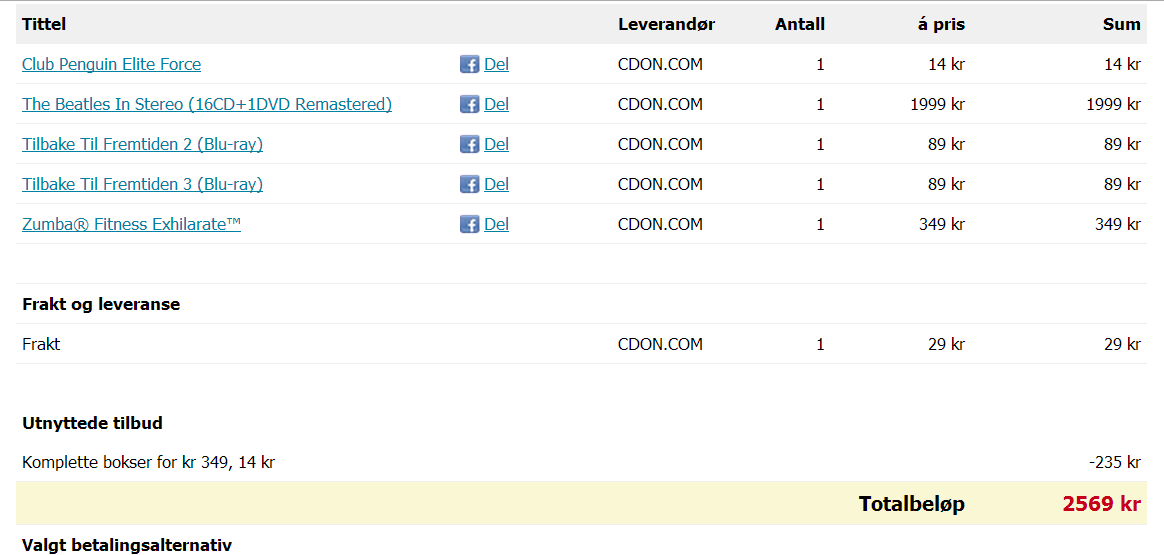The image size is (1164, 555).
Task: Click the Del link for Zumba Fitness Exhilarate
Action: [497, 224]
